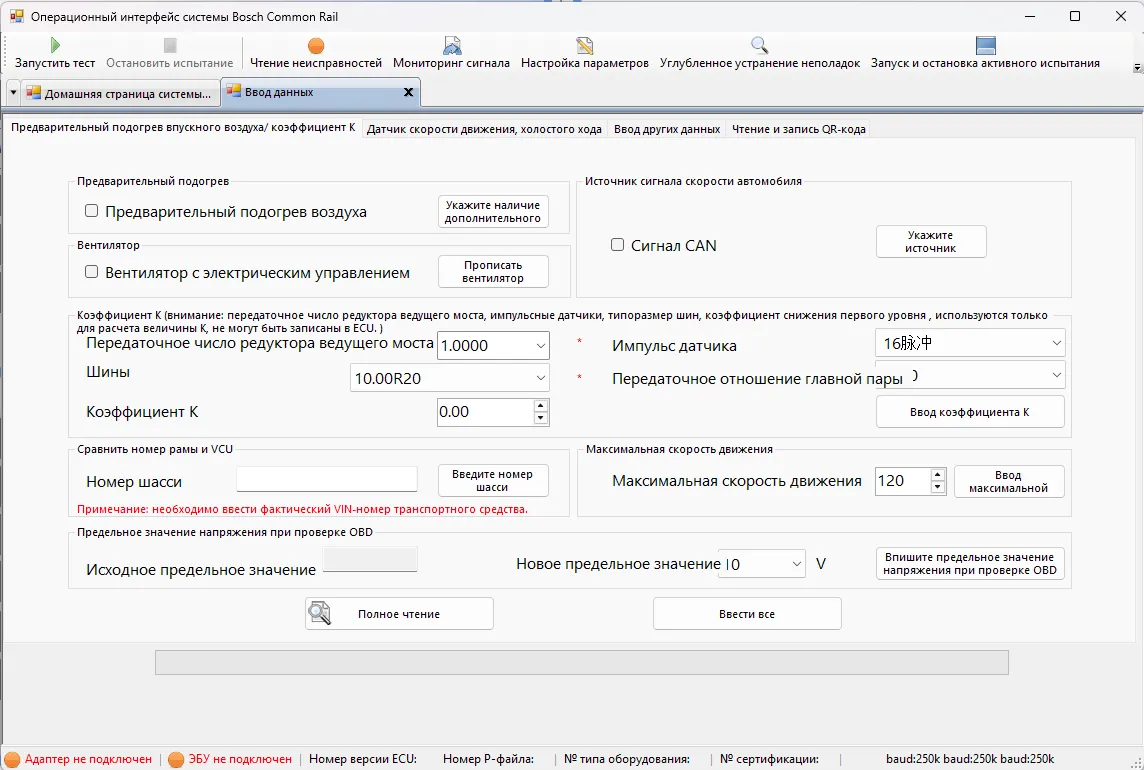1144x770 pixels.
Task: Decrease Коэффициент К with down arrow
Action: [541, 418]
